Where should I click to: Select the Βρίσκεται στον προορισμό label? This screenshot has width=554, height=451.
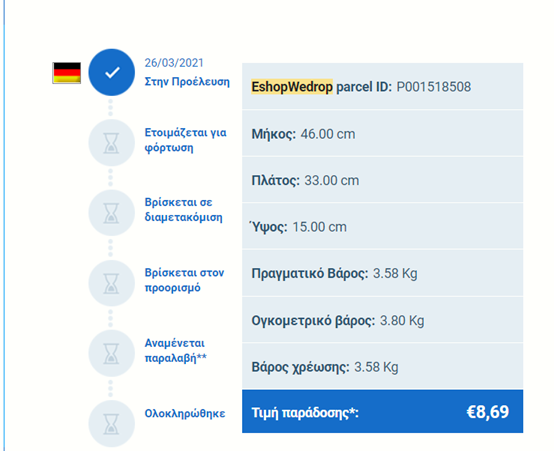click(x=184, y=280)
